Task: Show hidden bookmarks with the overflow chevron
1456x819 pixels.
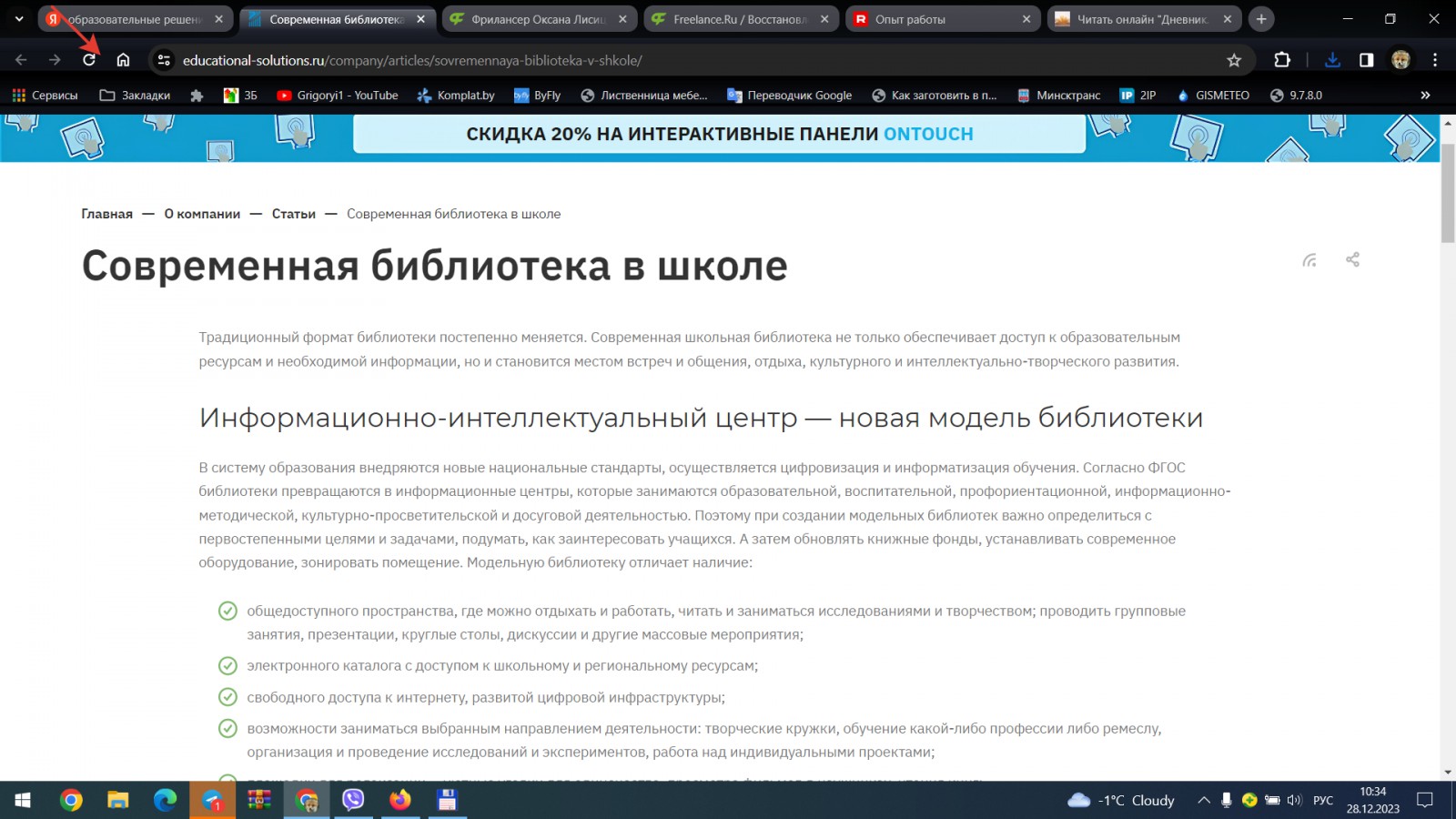Action: (x=1425, y=96)
